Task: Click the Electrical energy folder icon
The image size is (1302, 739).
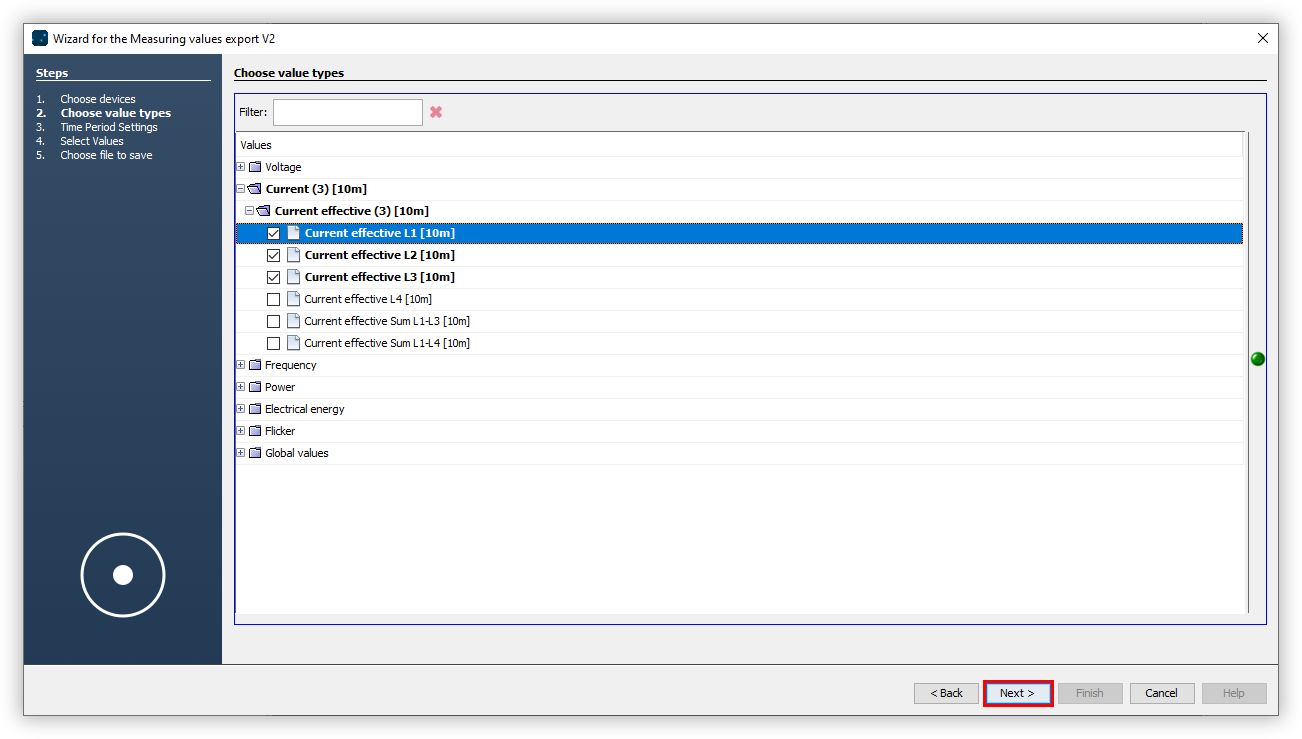Action: [255, 409]
